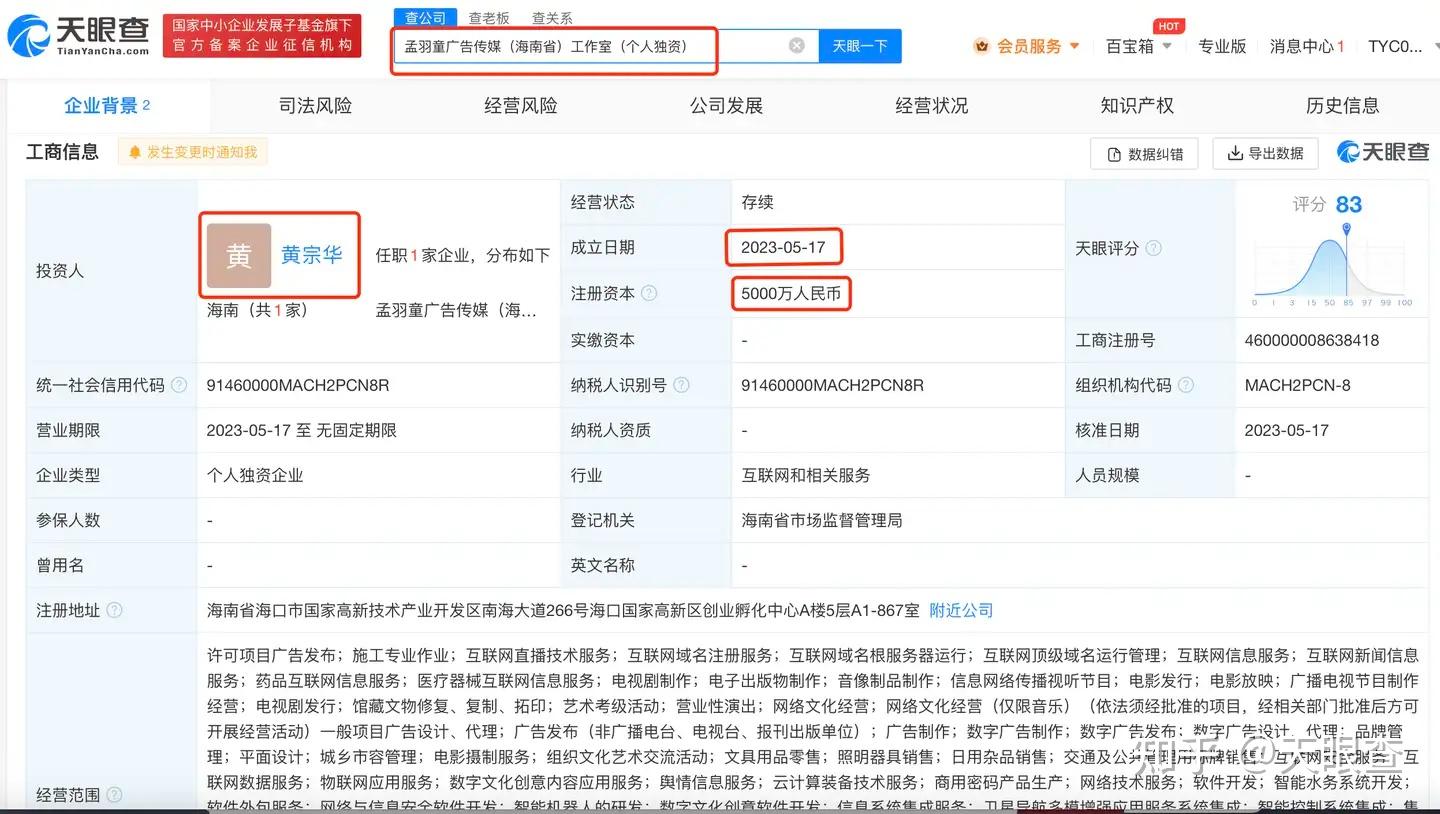Viewport: 1440px width, 814px height.
Task: Open 消息中心 notifications
Action: point(1307,46)
